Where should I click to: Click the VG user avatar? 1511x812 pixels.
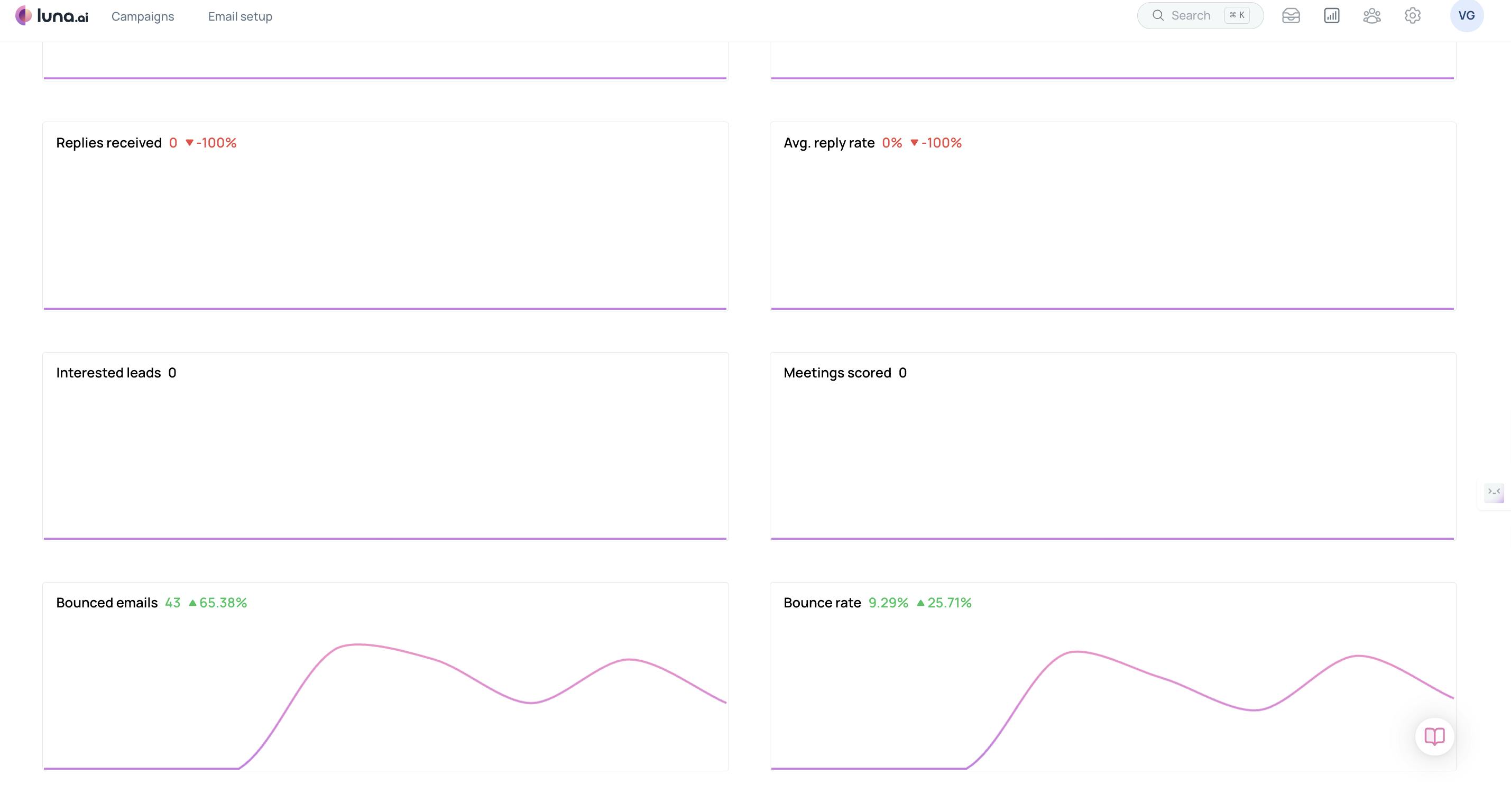tap(1467, 16)
